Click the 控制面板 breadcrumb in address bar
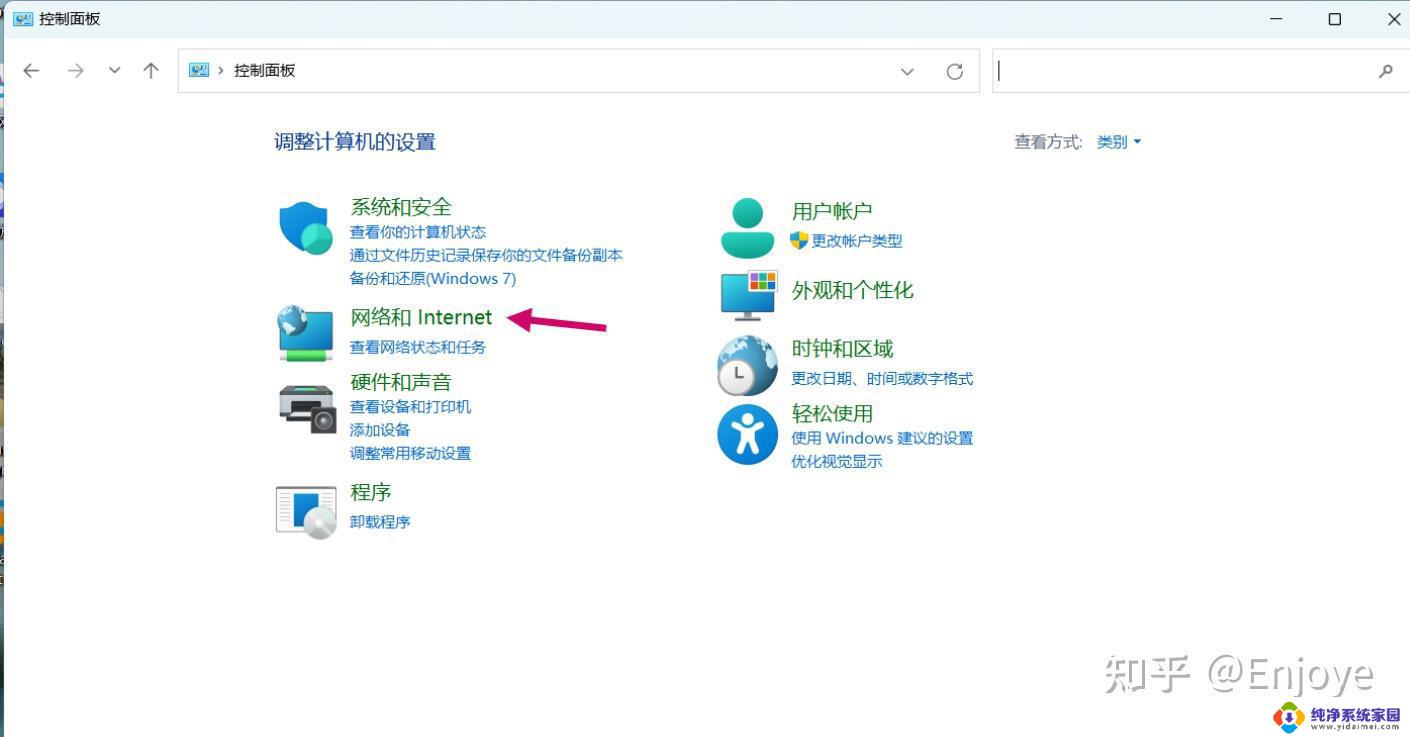 pyautogui.click(x=264, y=71)
